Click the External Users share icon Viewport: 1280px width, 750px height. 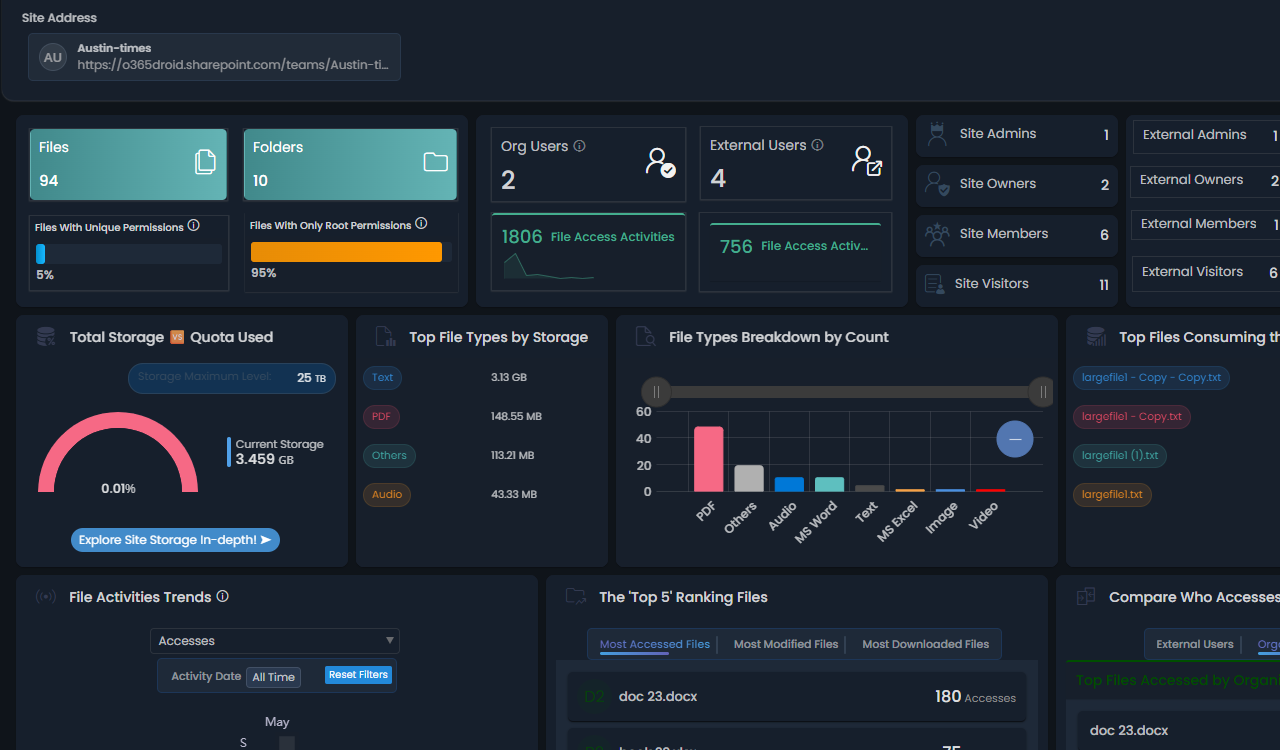[866, 160]
